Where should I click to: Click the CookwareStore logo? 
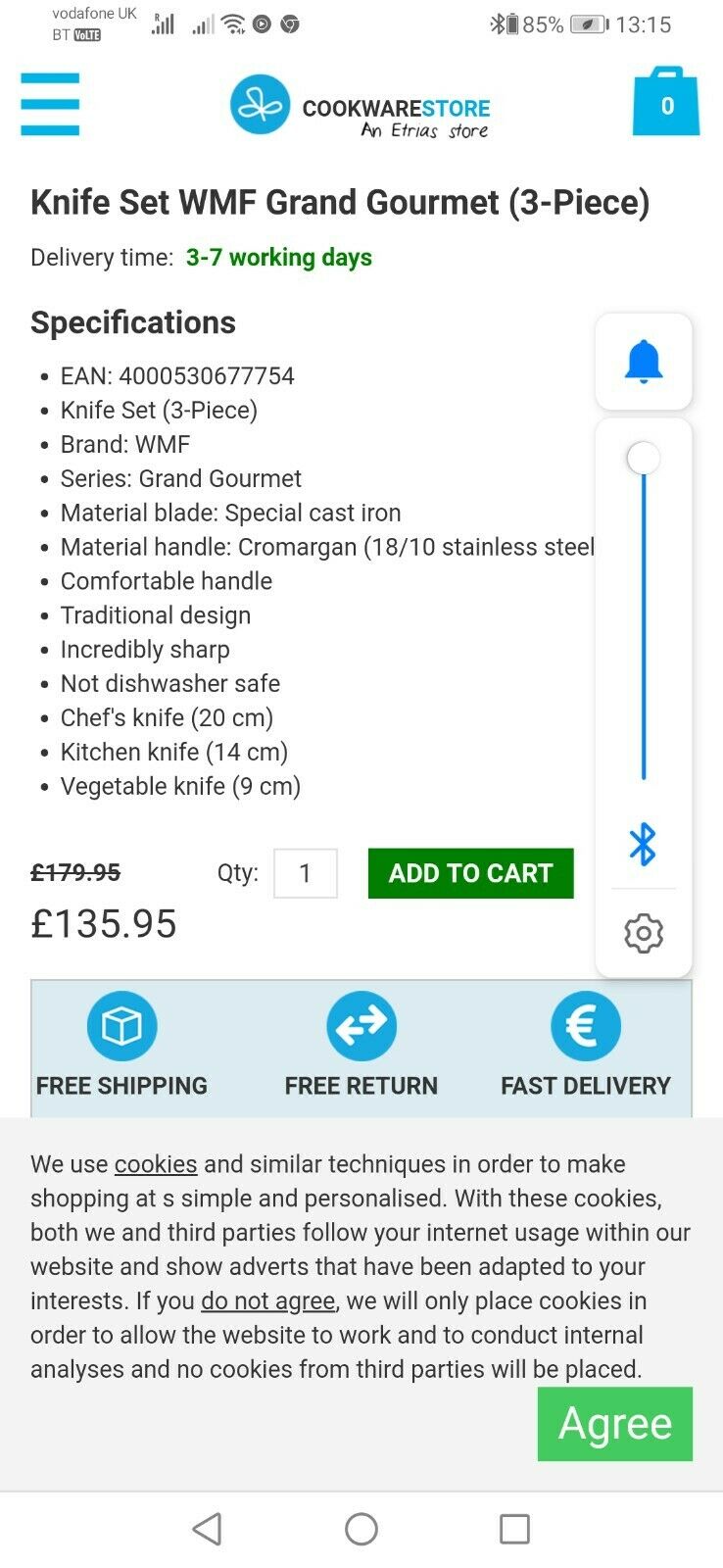click(358, 106)
